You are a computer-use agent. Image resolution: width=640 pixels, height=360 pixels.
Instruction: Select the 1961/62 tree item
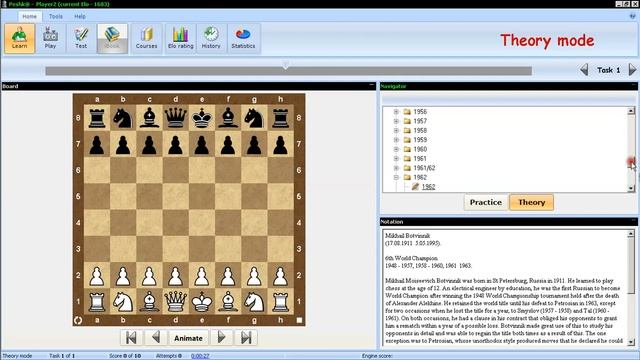click(x=424, y=168)
